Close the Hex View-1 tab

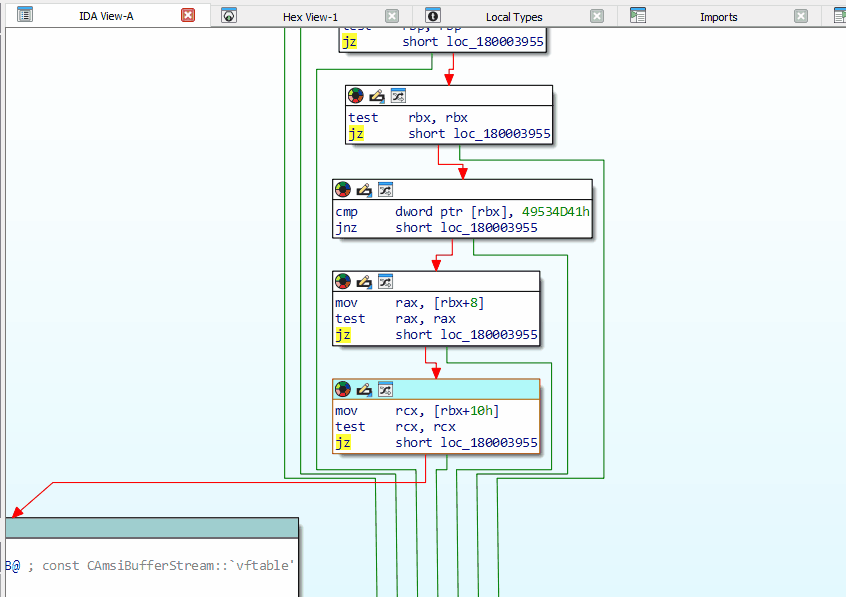point(392,16)
